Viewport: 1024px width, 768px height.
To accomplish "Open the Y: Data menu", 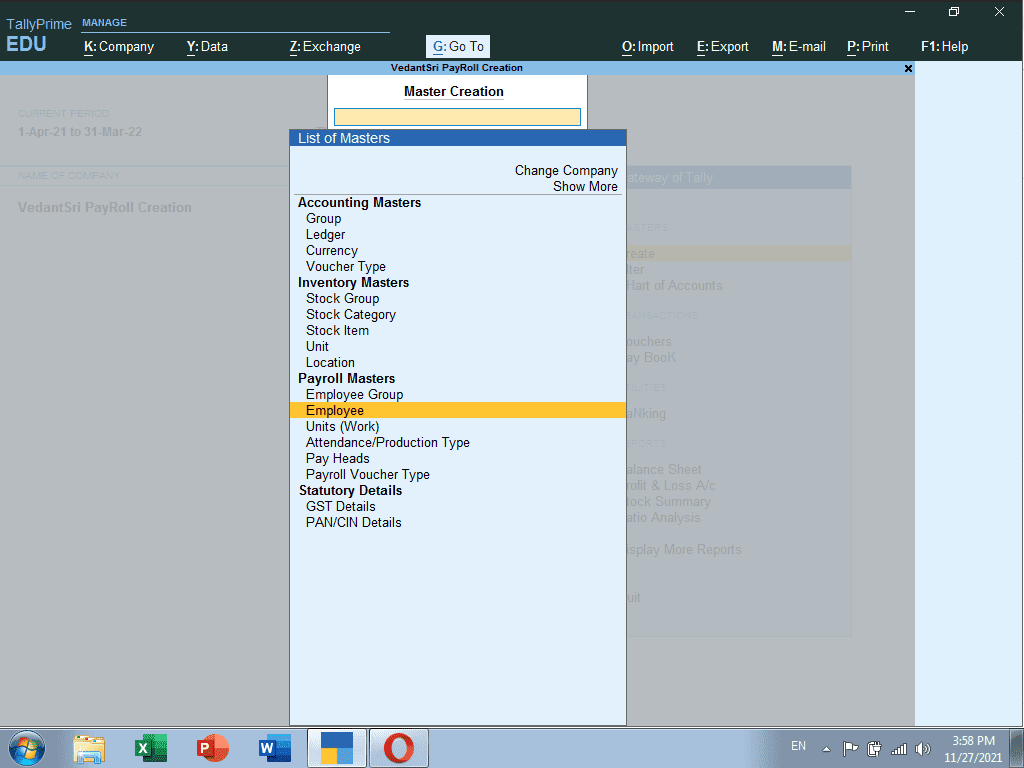I will [207, 46].
